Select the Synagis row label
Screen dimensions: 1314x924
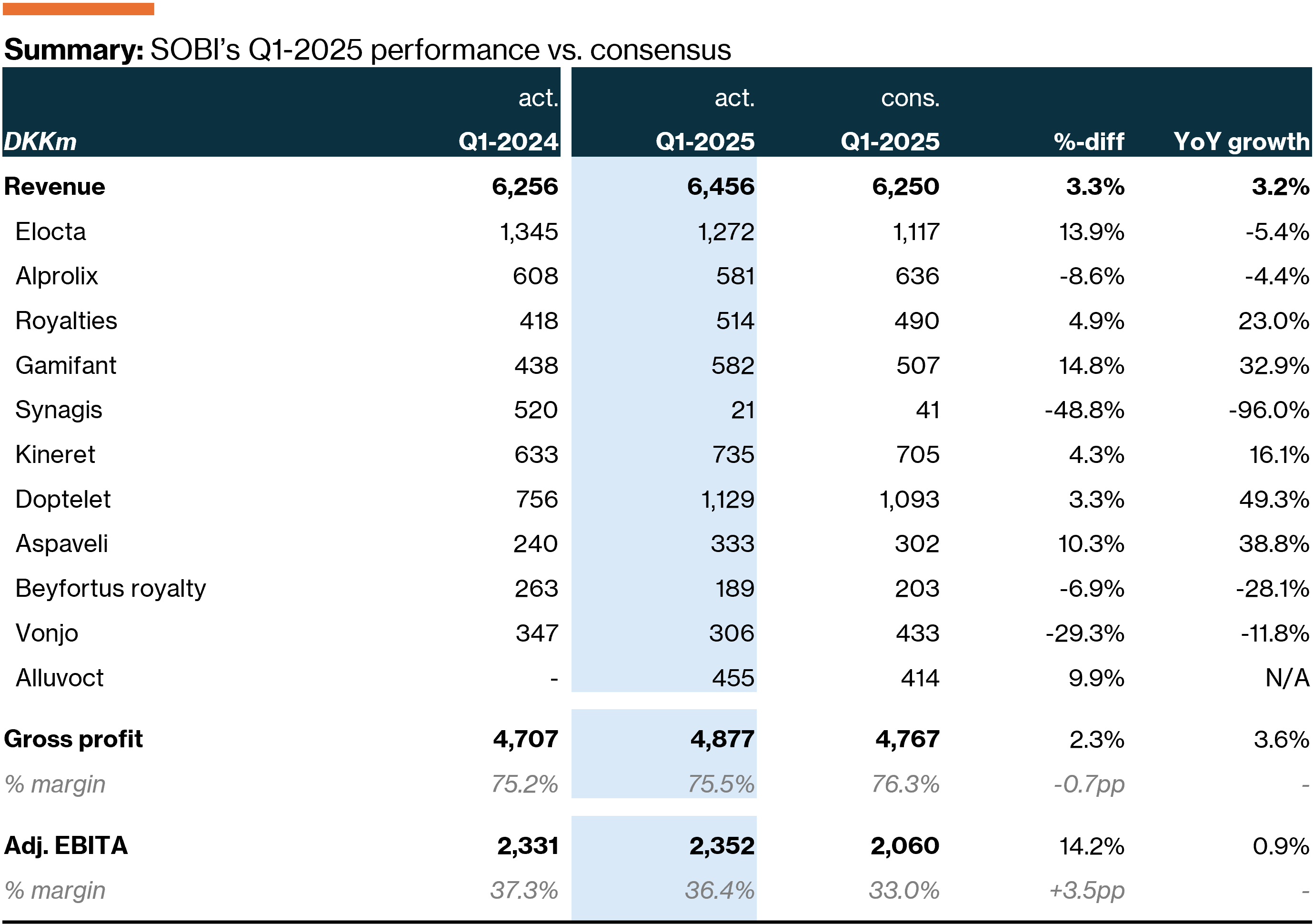(x=59, y=410)
